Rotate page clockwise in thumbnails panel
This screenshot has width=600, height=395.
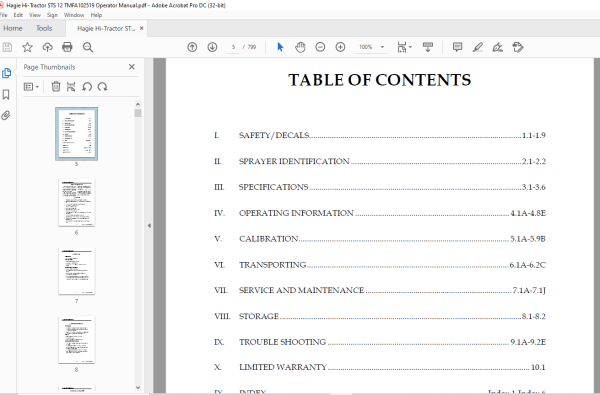102,87
